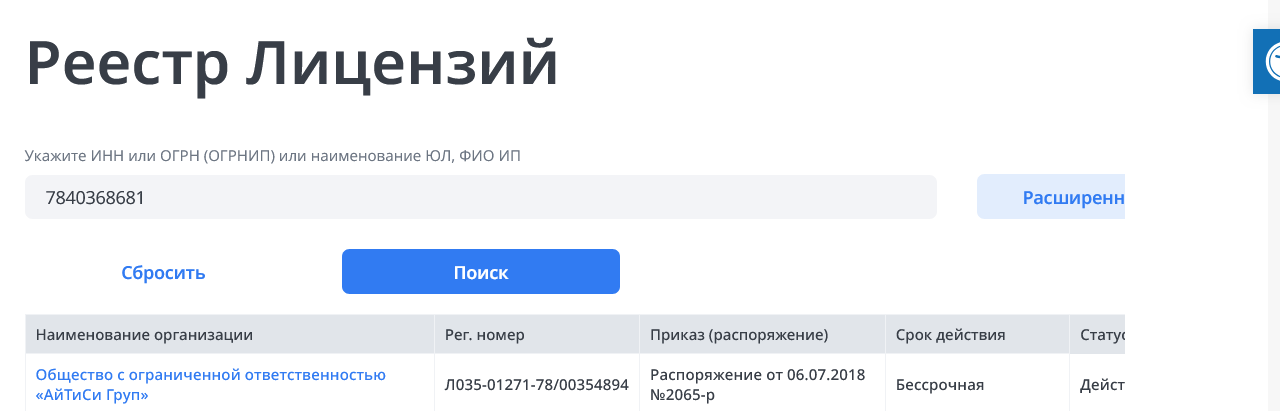This screenshot has width=1280, height=411.
Task: Click the Бессрочная validity cell
Action: [940, 385]
